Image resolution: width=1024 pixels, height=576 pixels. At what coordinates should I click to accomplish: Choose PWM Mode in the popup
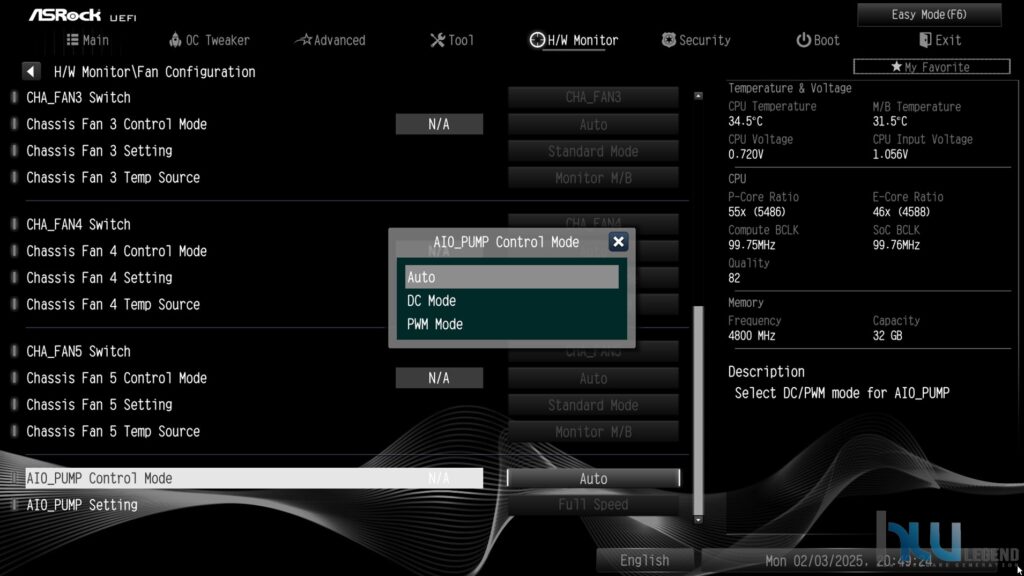point(511,324)
